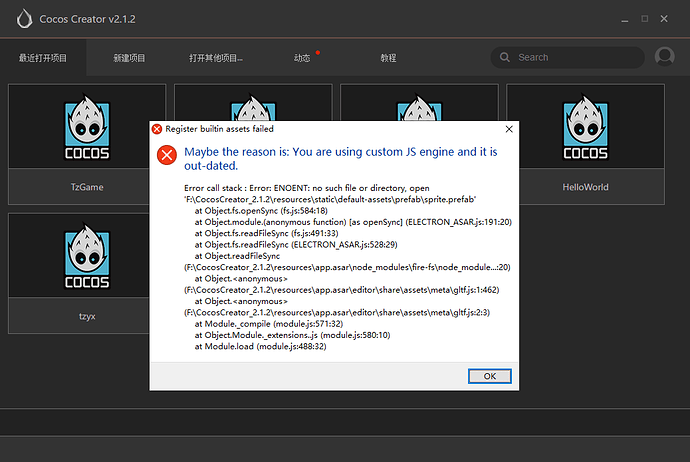The height and width of the screenshot is (462, 690).
Task: Click the 'at Object.fs.openSync (fs.js:584:18)' line
Action: [261, 211]
